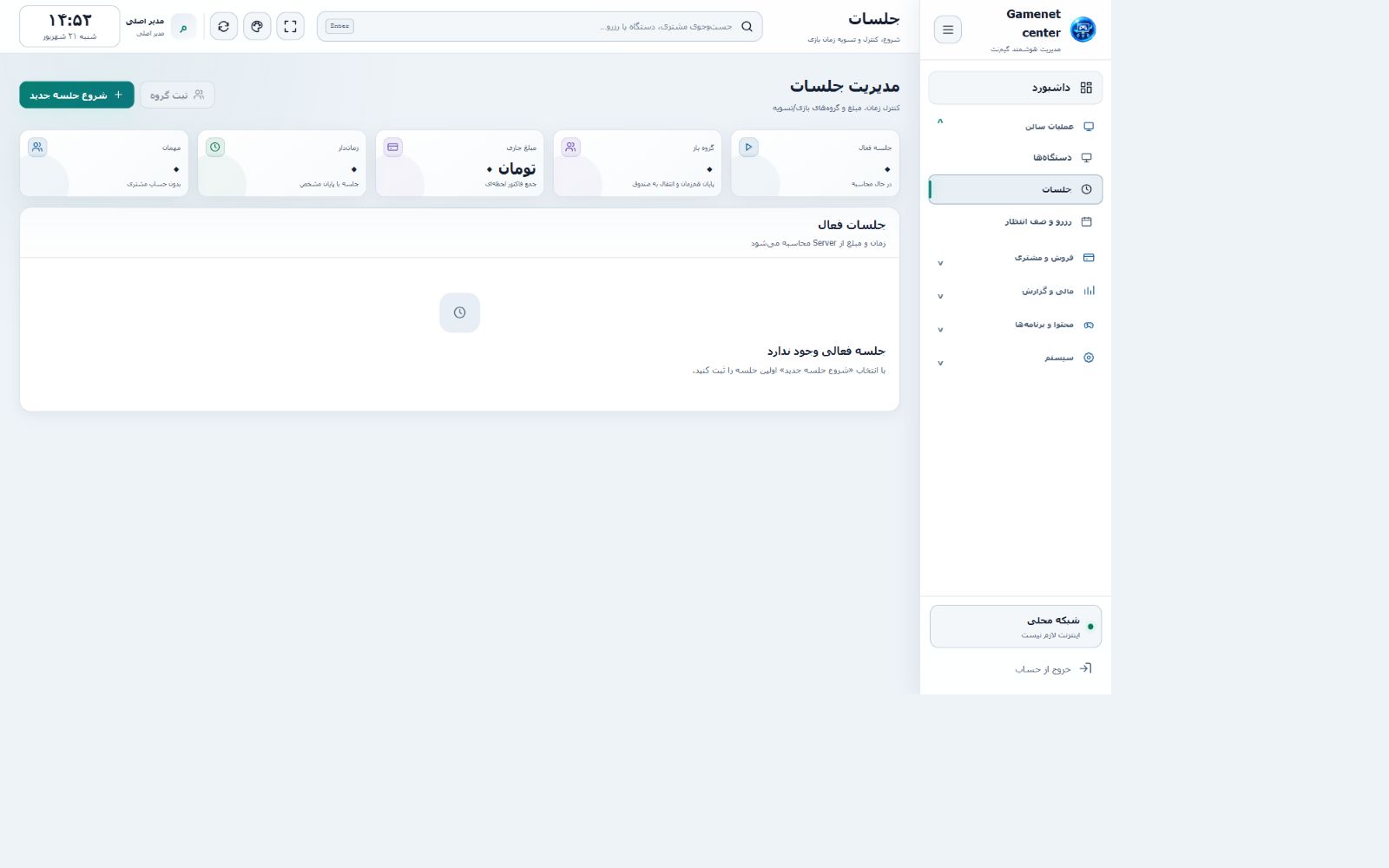Screen dimensions: 1389x868
Task: Click the refresh icon in top bar
Action: 224,26
